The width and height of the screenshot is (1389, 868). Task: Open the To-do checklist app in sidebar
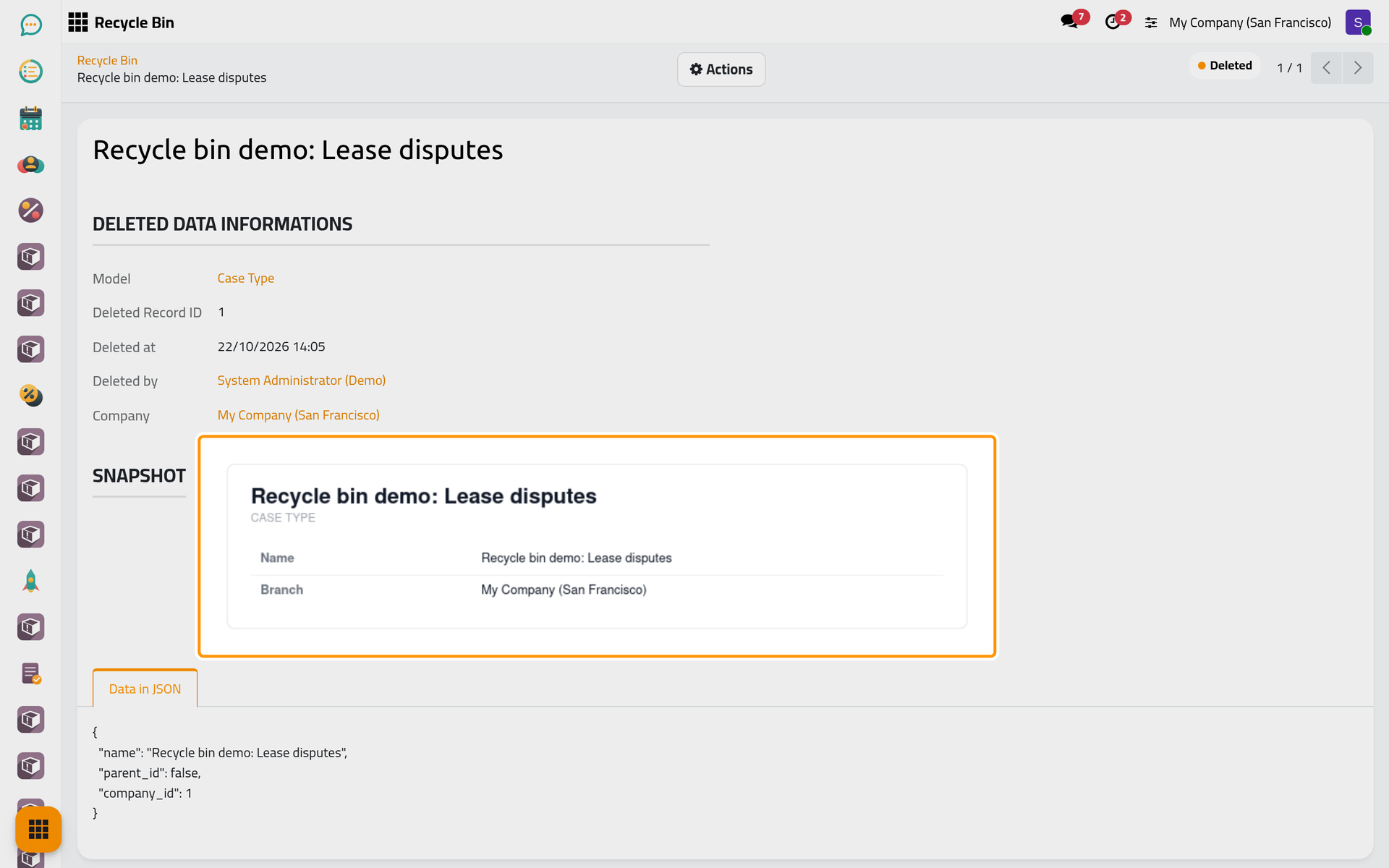[x=30, y=72]
